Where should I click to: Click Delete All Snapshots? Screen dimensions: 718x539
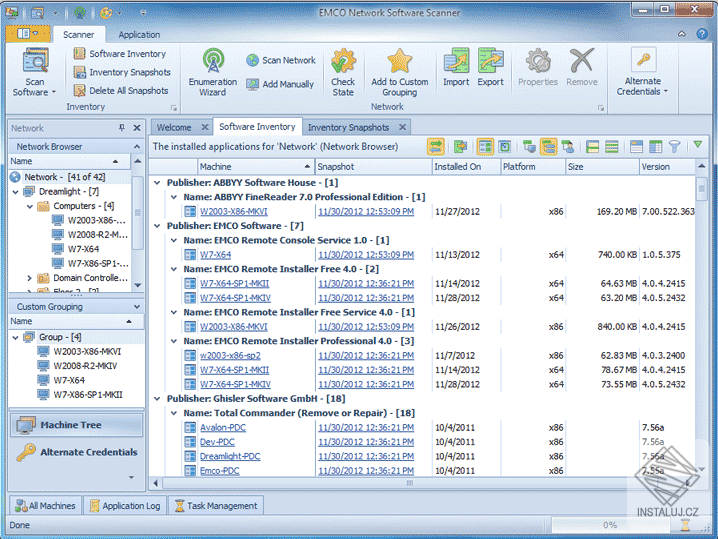click(121, 91)
